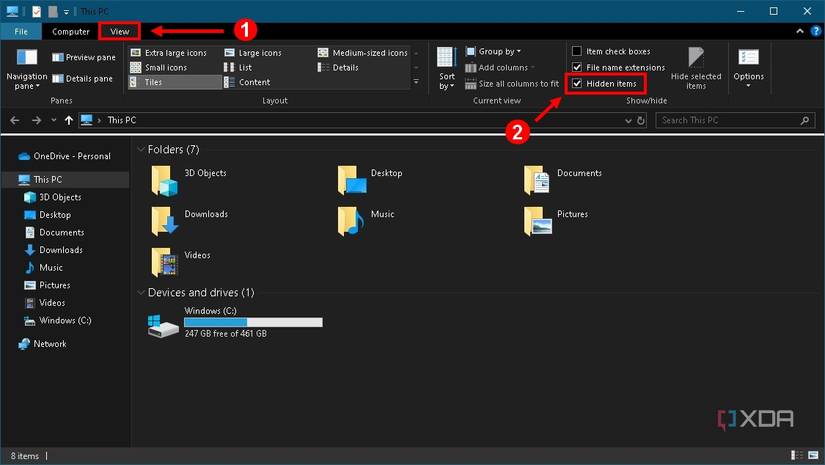Click Size all columns to fit
Viewport: 825px width, 465px height.
click(511, 84)
